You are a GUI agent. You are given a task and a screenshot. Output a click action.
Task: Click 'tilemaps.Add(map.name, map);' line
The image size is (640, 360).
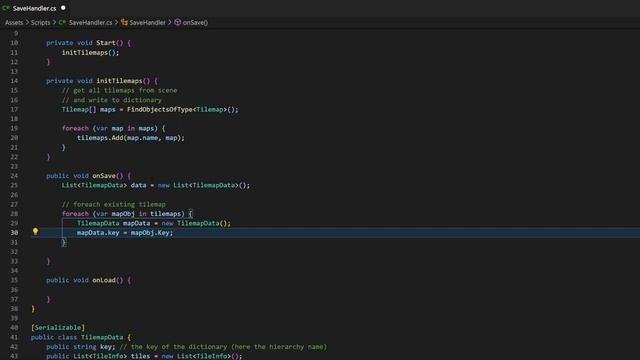(131, 138)
